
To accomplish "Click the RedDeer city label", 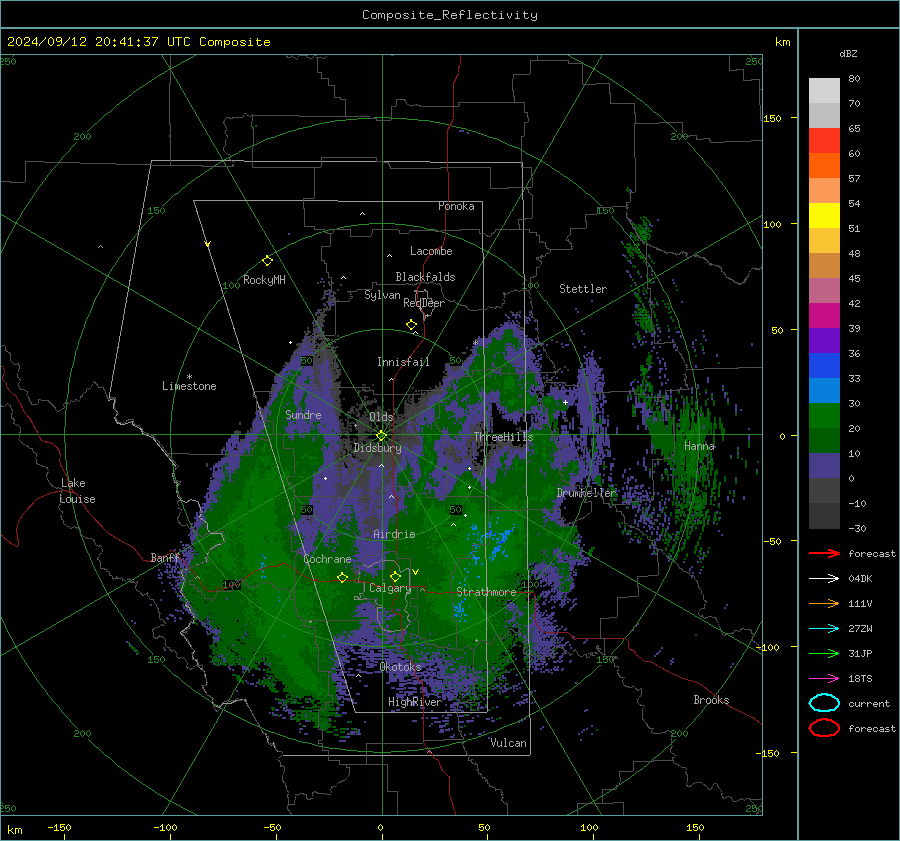I will pyautogui.click(x=424, y=303).
